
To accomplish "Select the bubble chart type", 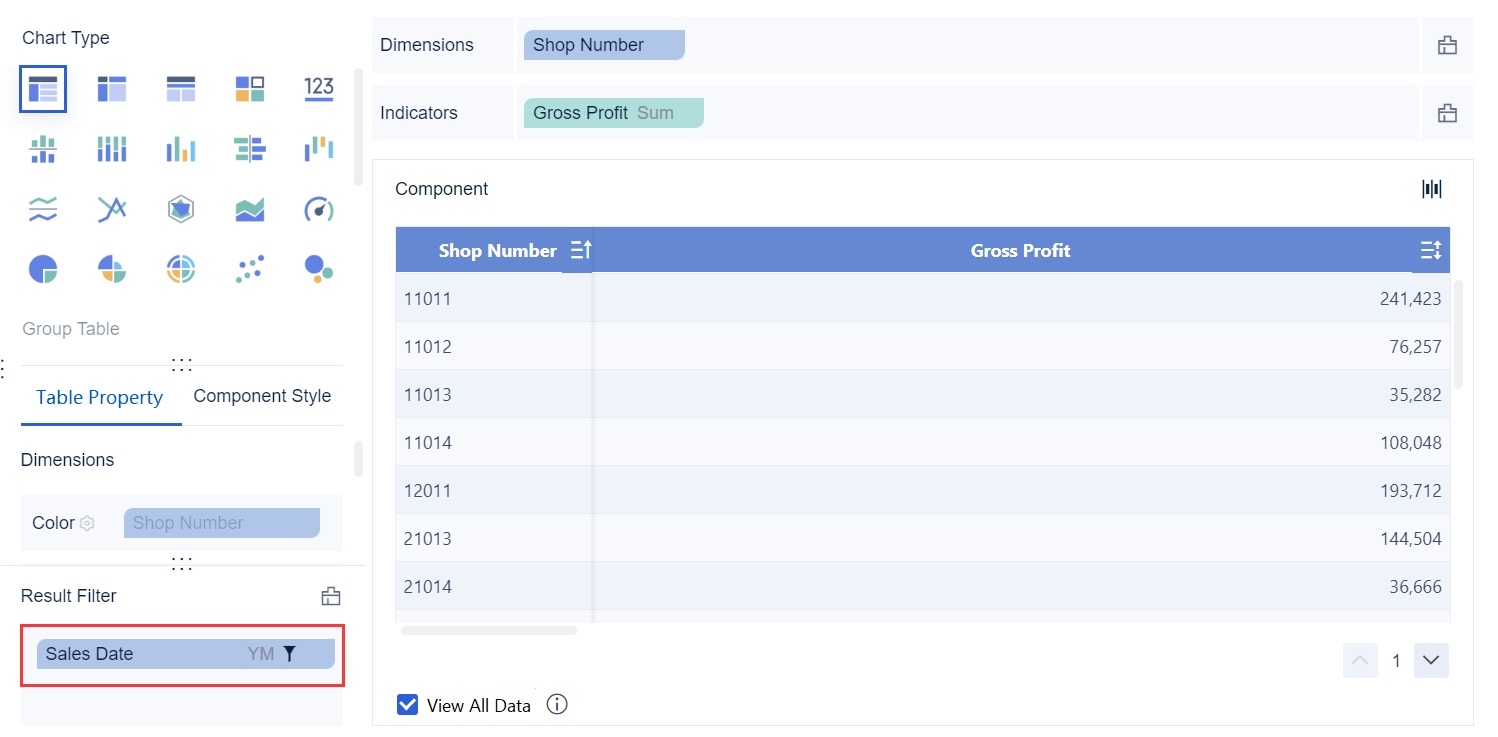I will coord(319,269).
